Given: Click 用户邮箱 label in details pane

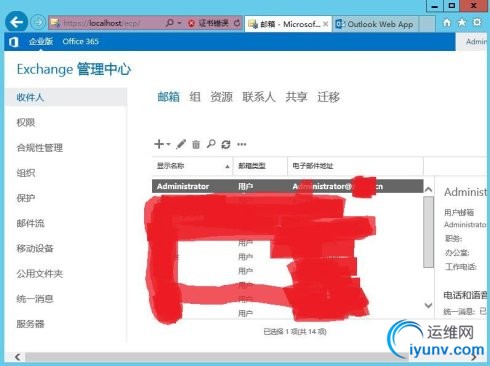Looking at the screenshot, I should pos(459,212).
